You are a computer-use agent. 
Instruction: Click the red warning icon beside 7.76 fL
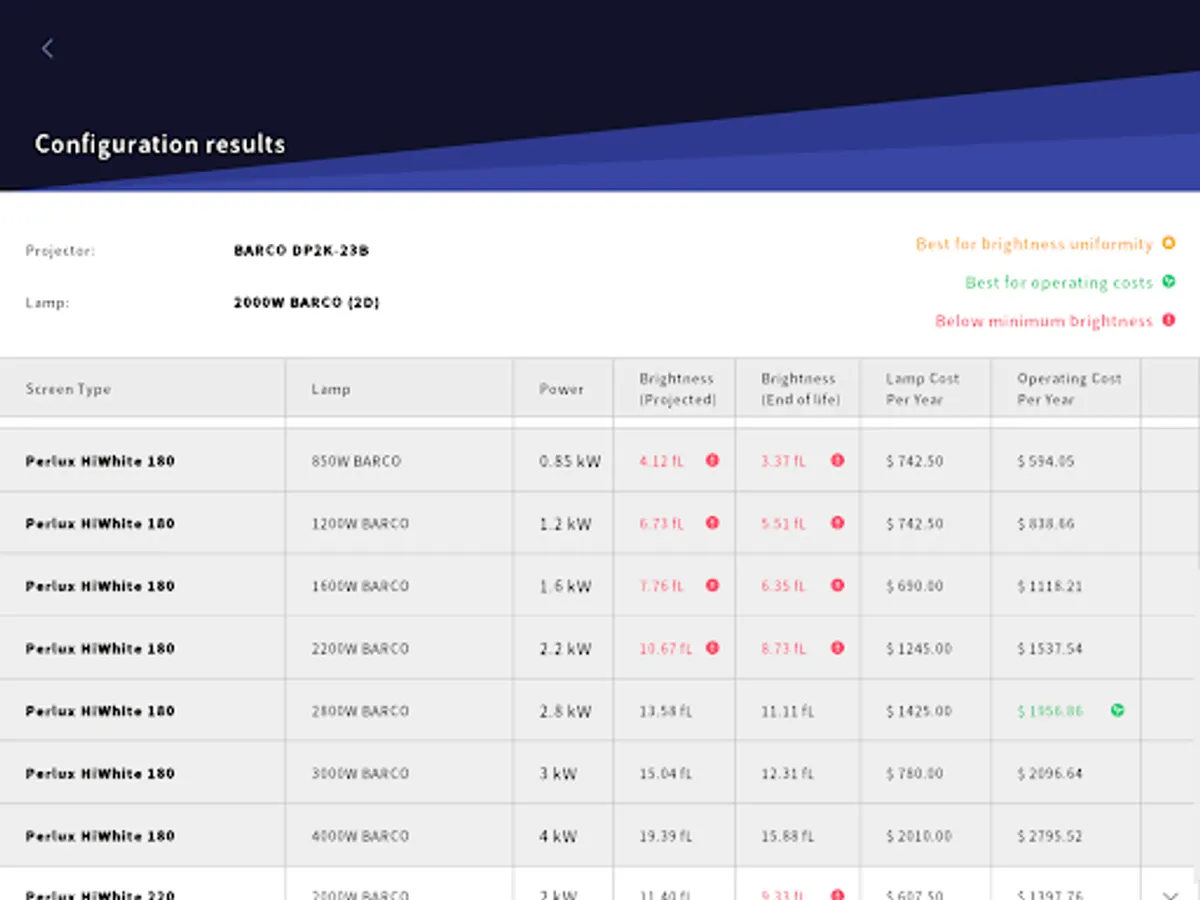click(712, 585)
